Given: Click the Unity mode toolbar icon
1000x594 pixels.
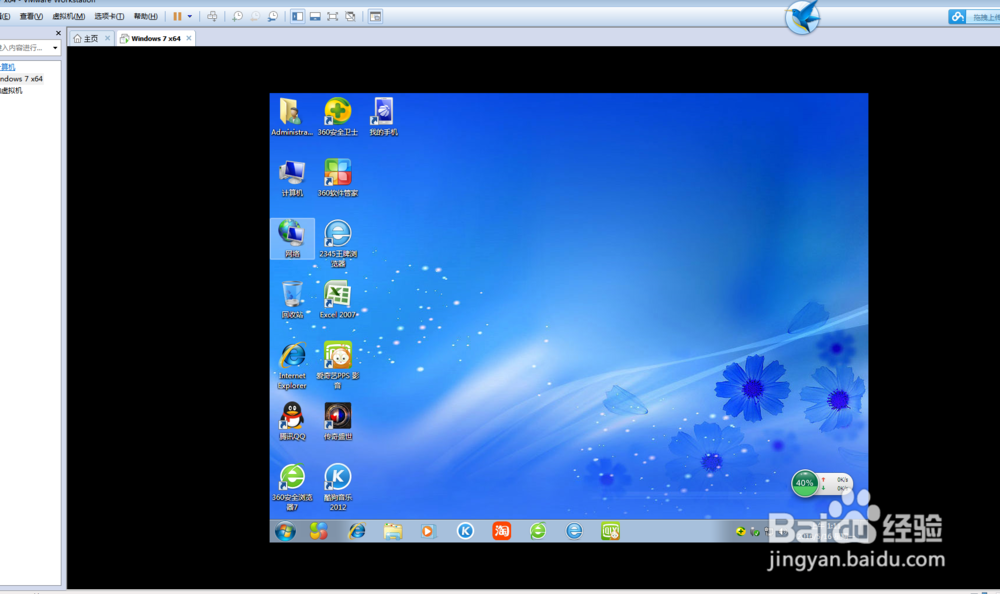Looking at the screenshot, I should click(350, 17).
